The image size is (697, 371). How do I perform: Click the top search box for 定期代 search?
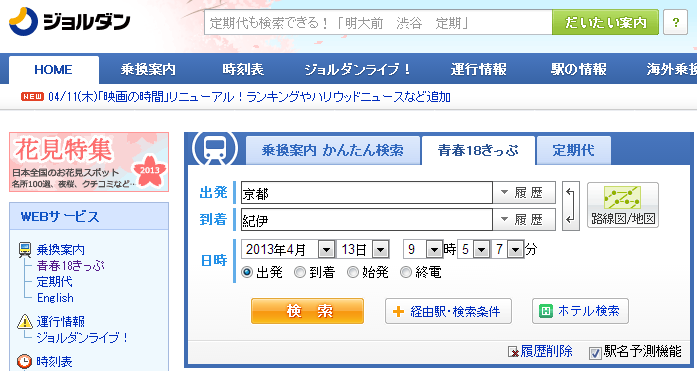[378, 22]
